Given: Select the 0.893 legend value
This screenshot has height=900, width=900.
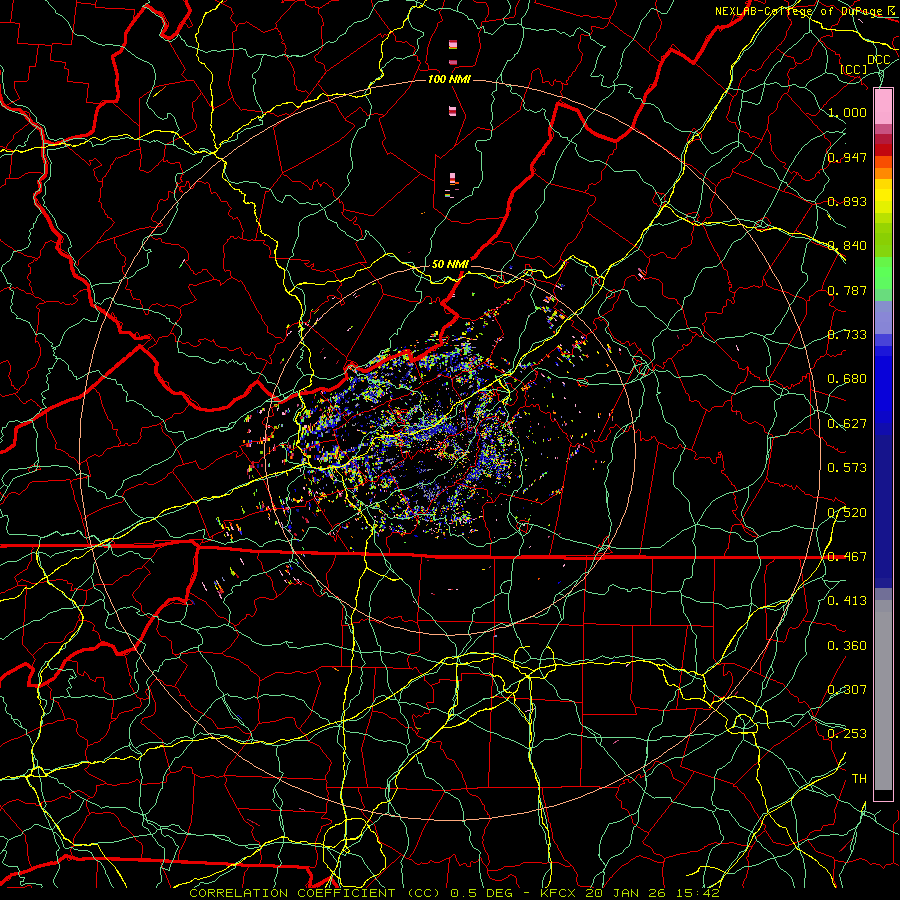Looking at the screenshot, I should (847, 201).
